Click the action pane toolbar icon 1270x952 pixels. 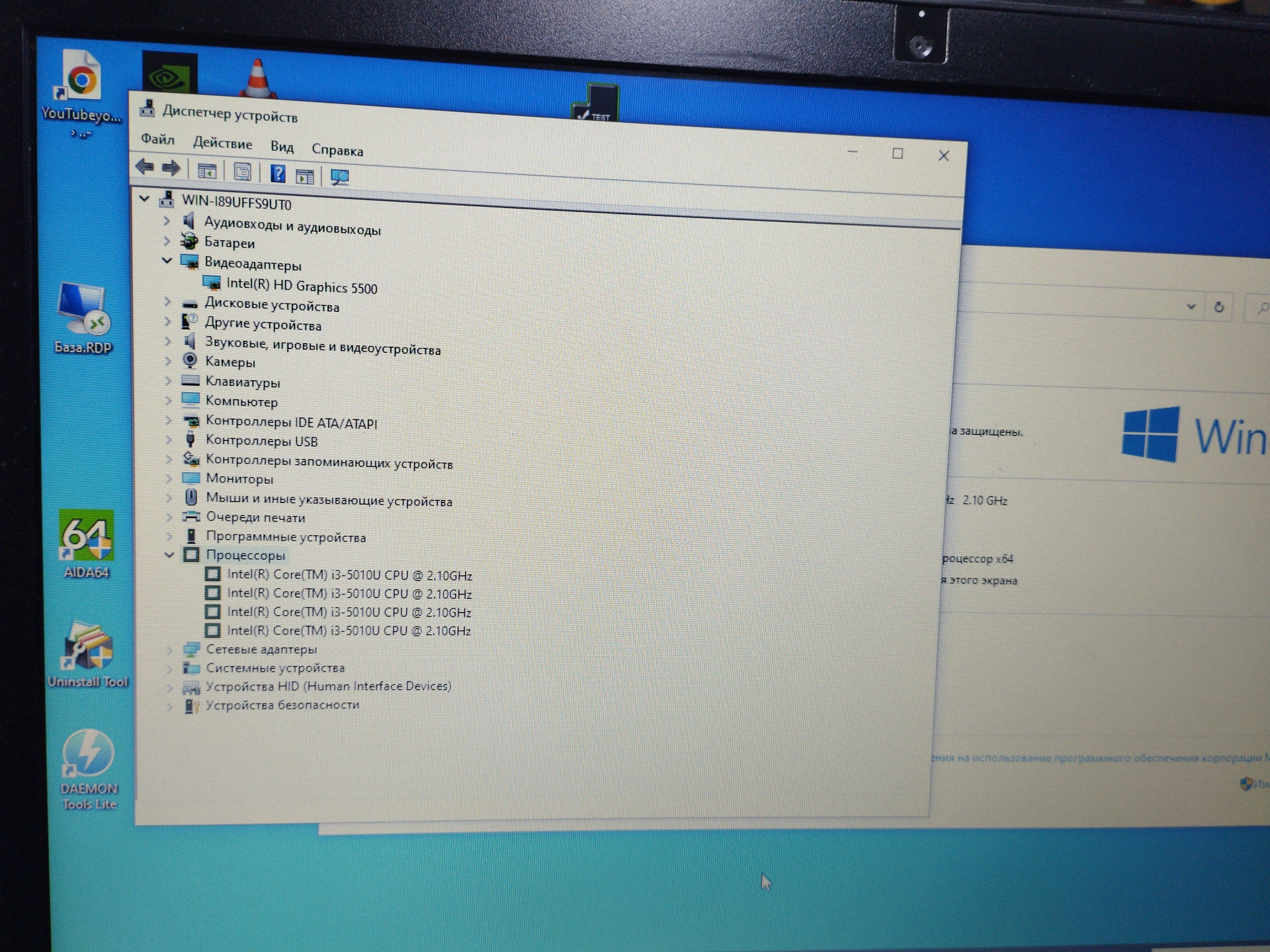[305, 176]
